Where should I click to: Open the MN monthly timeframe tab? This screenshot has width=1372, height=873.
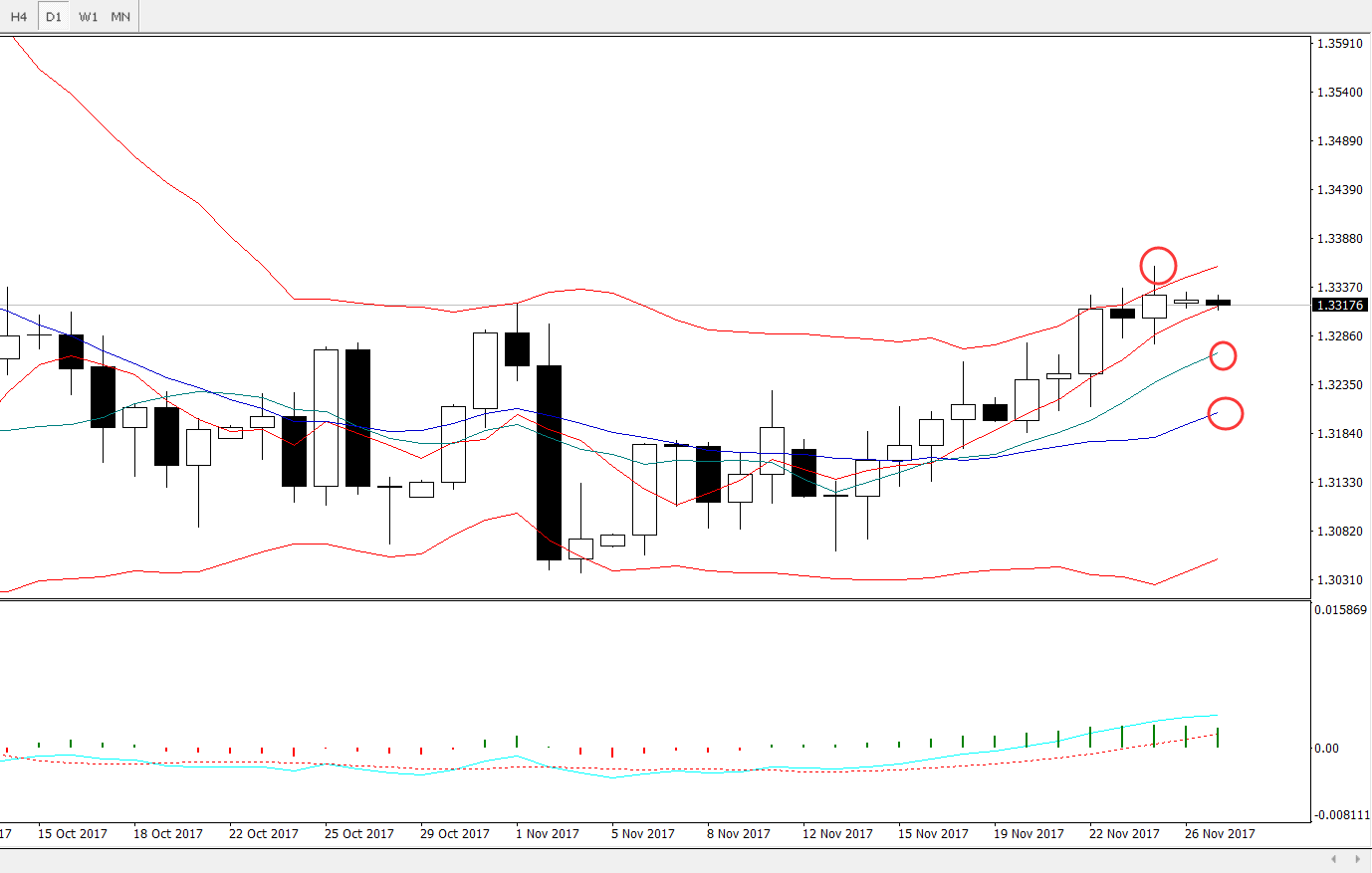pos(120,17)
